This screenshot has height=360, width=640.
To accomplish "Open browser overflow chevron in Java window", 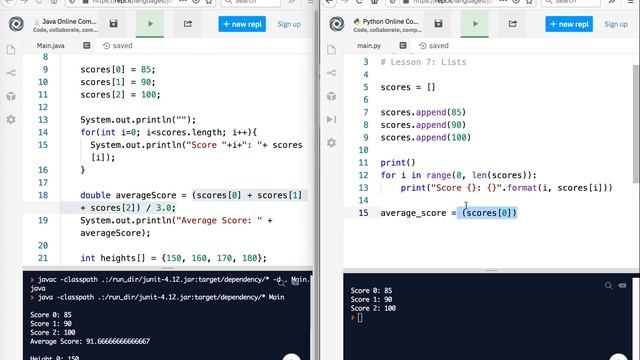I will tap(292, 2).
